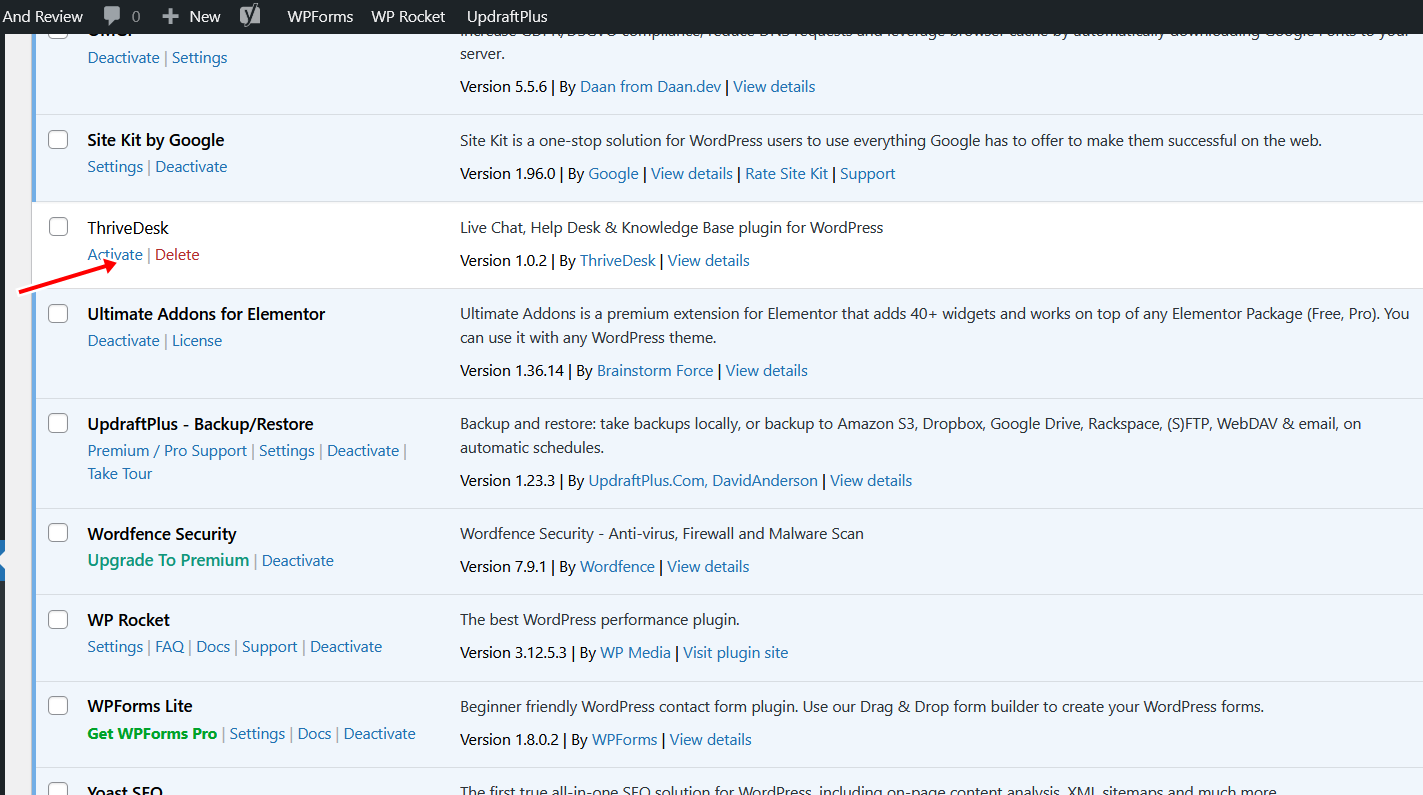Open the comments bubble icon in admin bar
1423x795 pixels.
[x=112, y=16]
